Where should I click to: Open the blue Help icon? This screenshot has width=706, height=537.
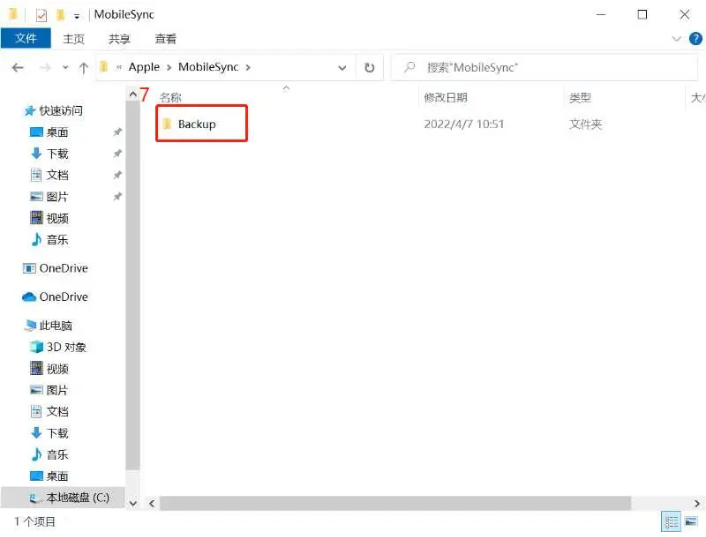(695, 39)
